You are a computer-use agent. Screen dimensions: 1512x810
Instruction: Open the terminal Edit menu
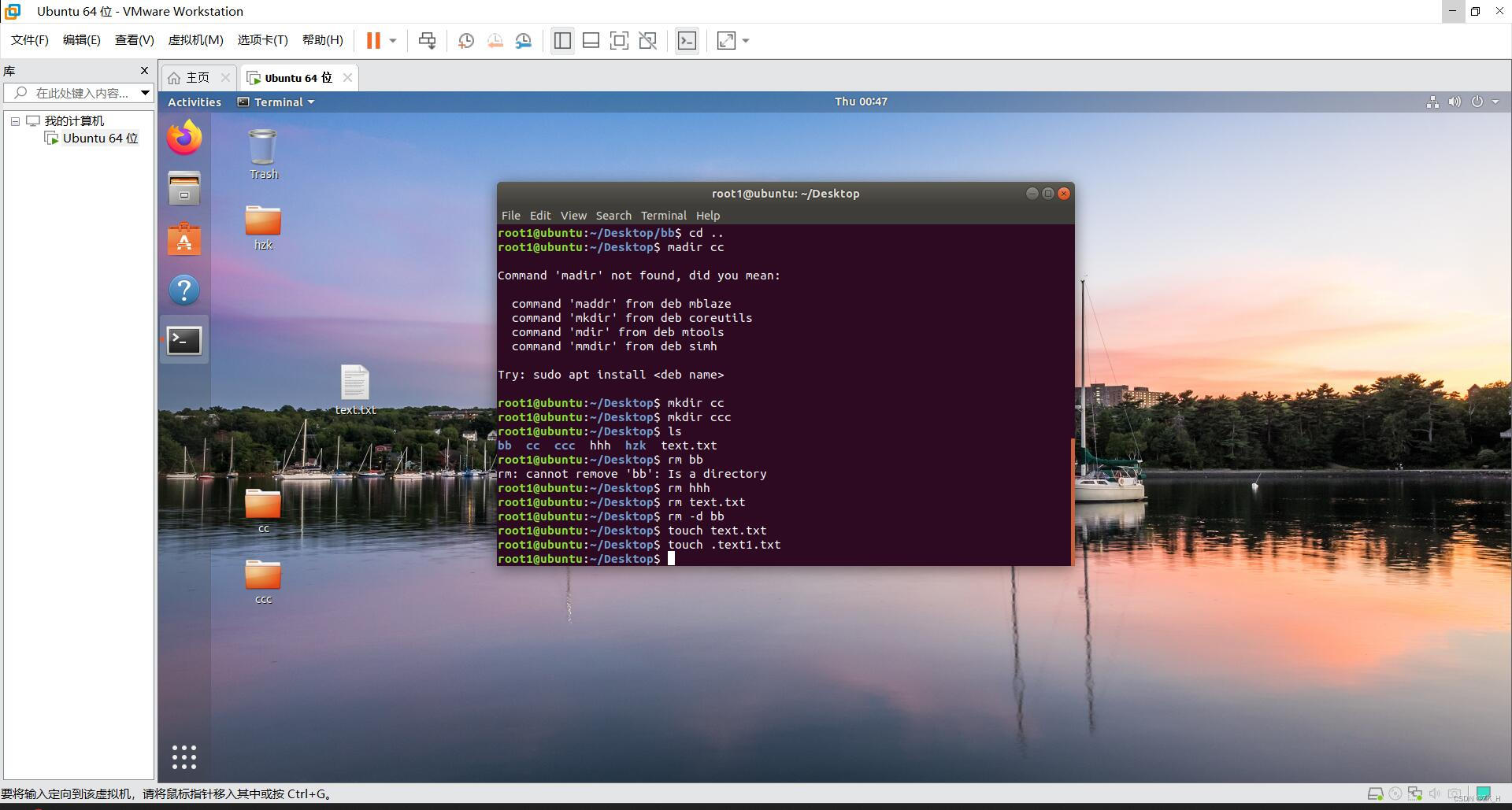[x=540, y=216]
